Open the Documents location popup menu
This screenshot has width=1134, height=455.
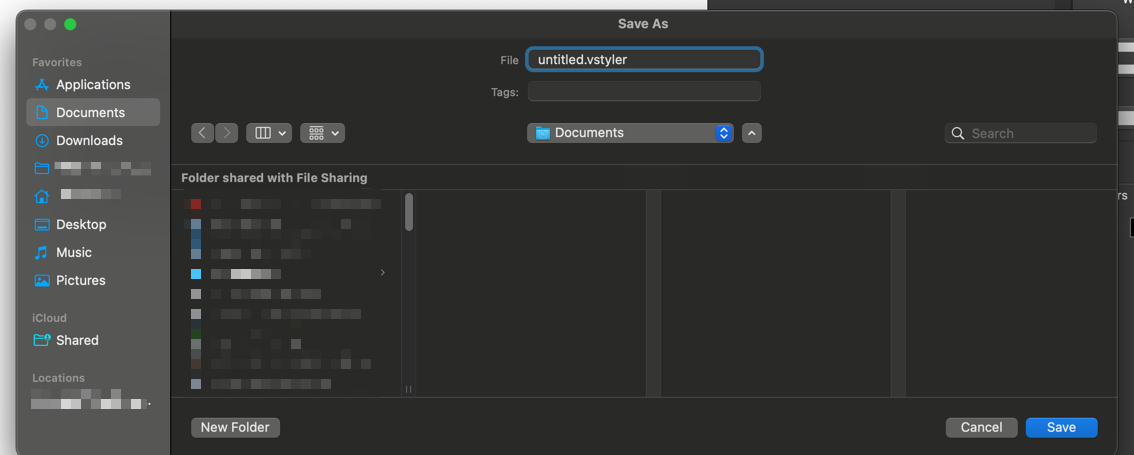[x=630, y=133]
